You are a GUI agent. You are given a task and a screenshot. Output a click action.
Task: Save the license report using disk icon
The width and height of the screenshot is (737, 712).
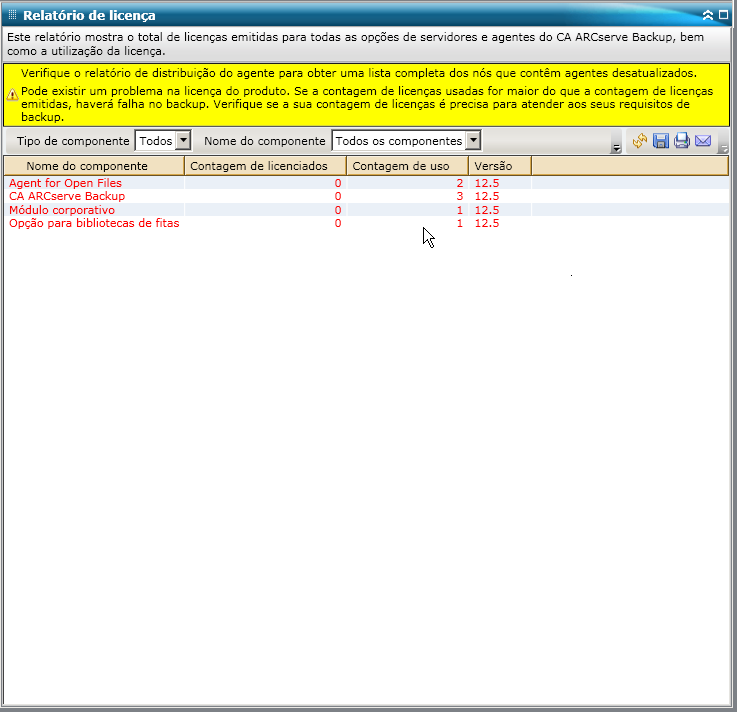pyautogui.click(x=660, y=141)
